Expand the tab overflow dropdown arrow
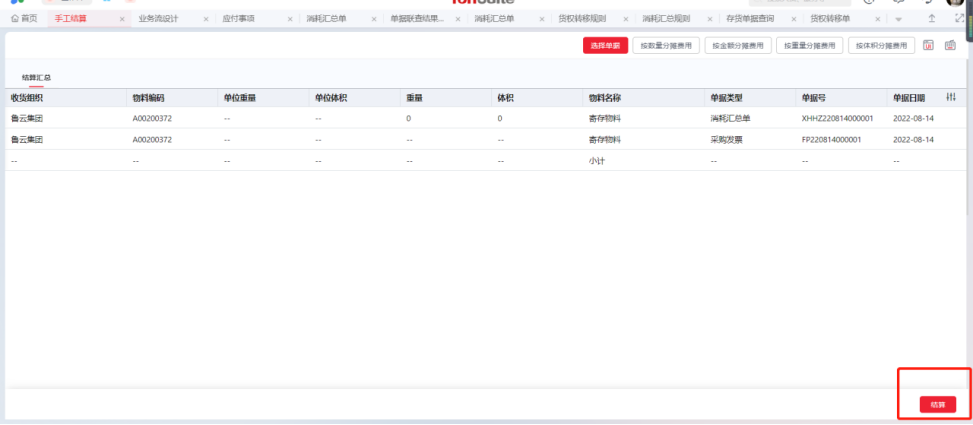Screen dimensions: 973x425 [898, 19]
